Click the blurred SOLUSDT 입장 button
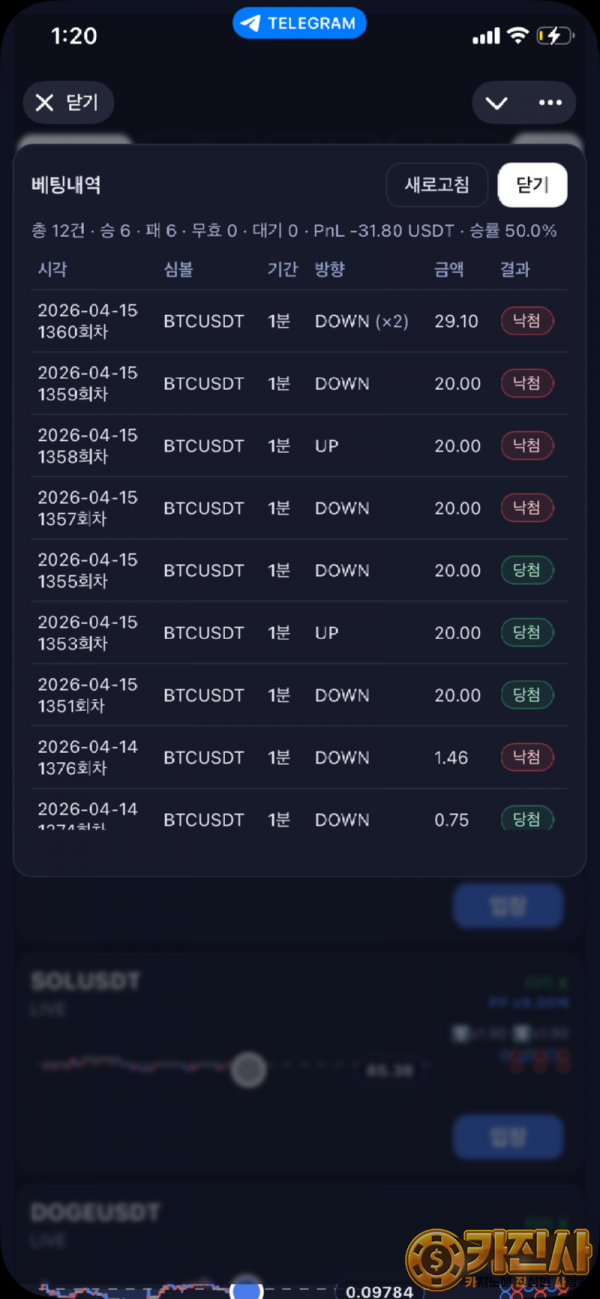The image size is (600, 1299). point(508,1137)
